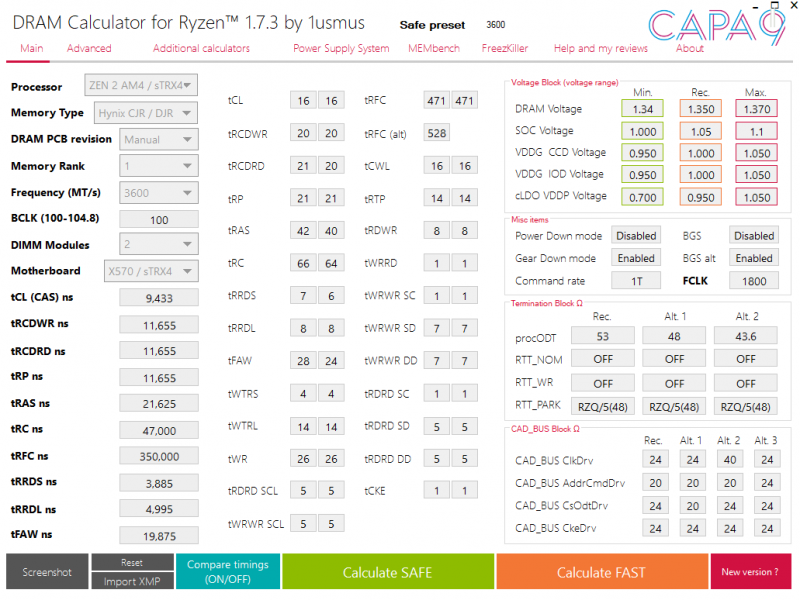Click the BGS alt Enabled value
800x600 pixels.
pos(754,258)
